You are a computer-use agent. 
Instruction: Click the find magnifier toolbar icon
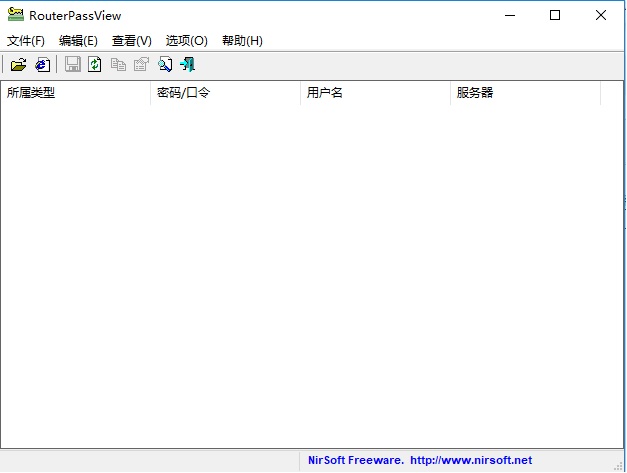coord(165,64)
